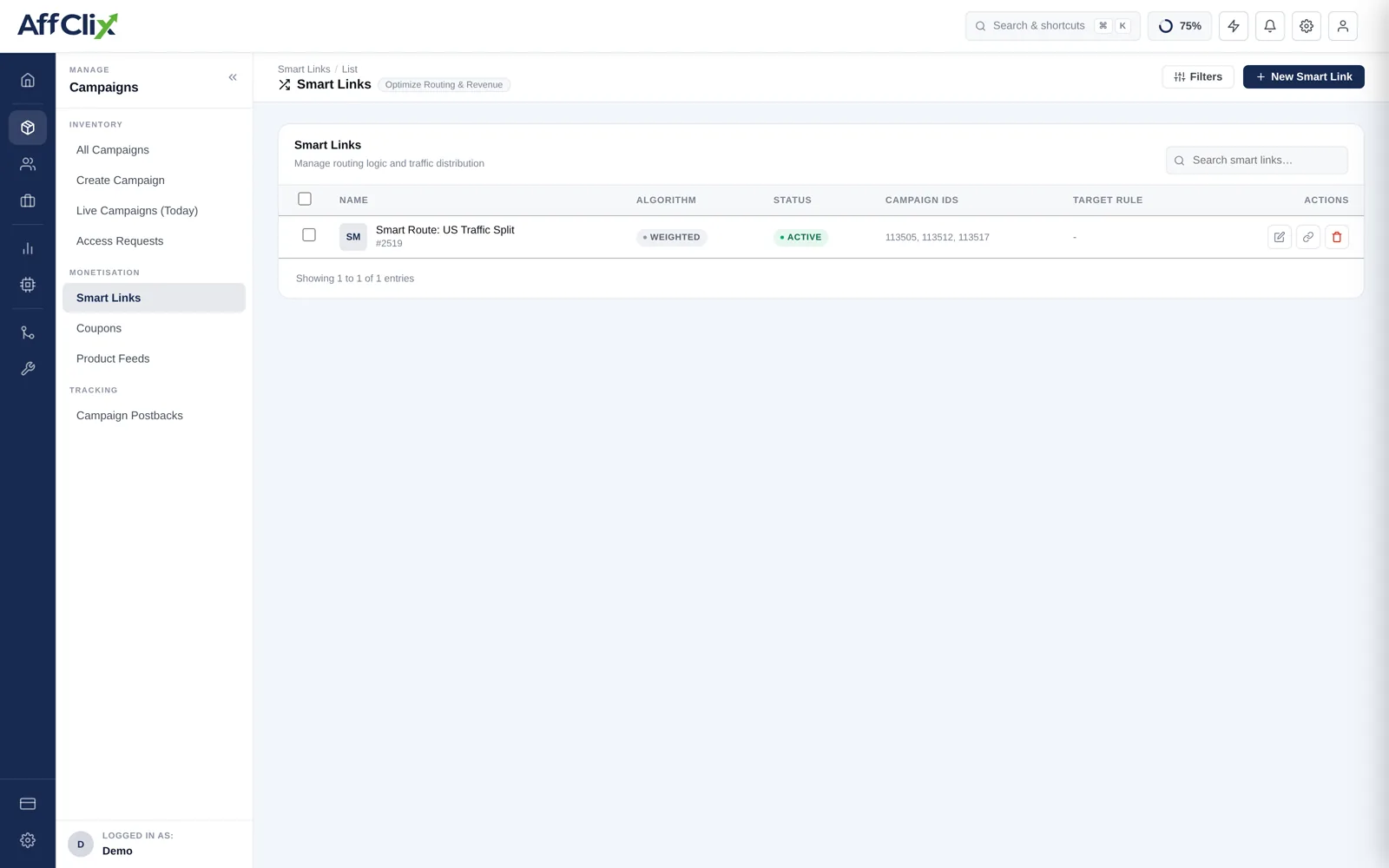Viewport: 1389px width, 868px height.
Task: Select the Campaigns cube icon in sidebar
Action: click(28, 128)
